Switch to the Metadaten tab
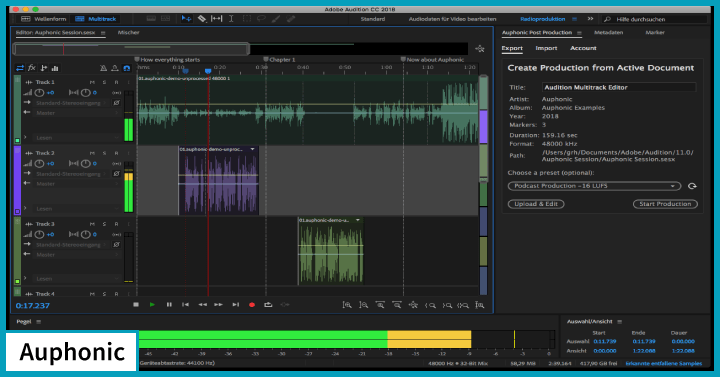 click(608, 33)
